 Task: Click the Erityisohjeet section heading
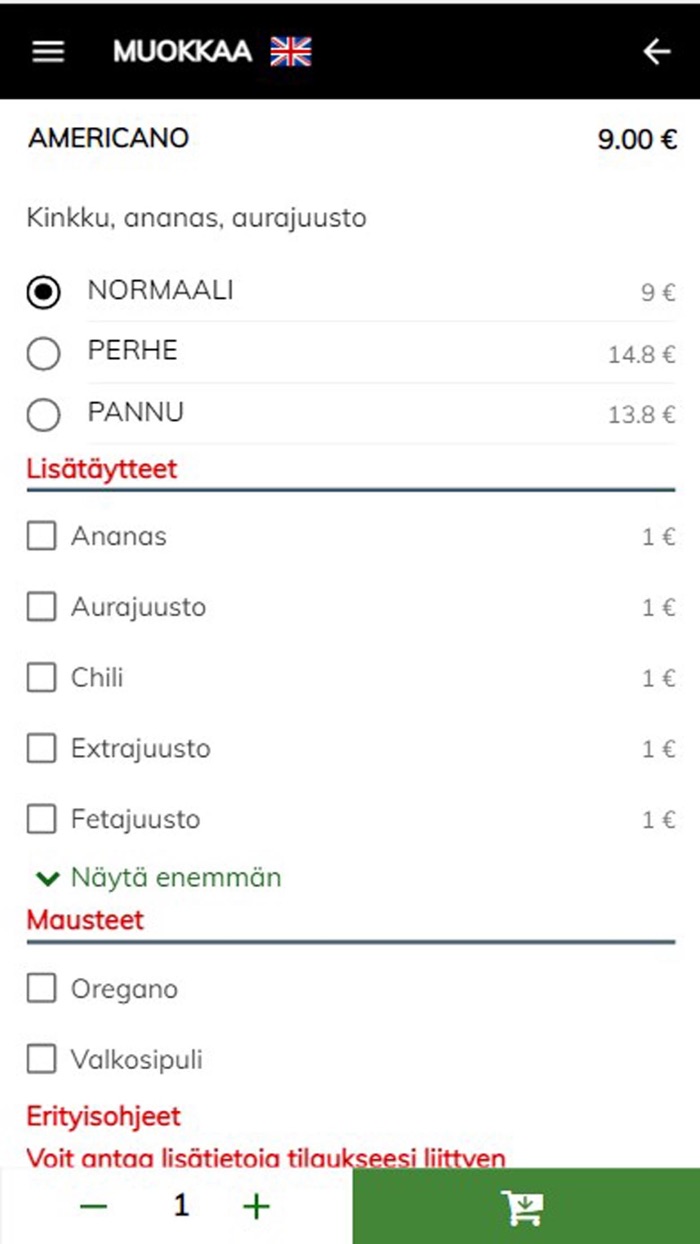pyautogui.click(x=103, y=1116)
